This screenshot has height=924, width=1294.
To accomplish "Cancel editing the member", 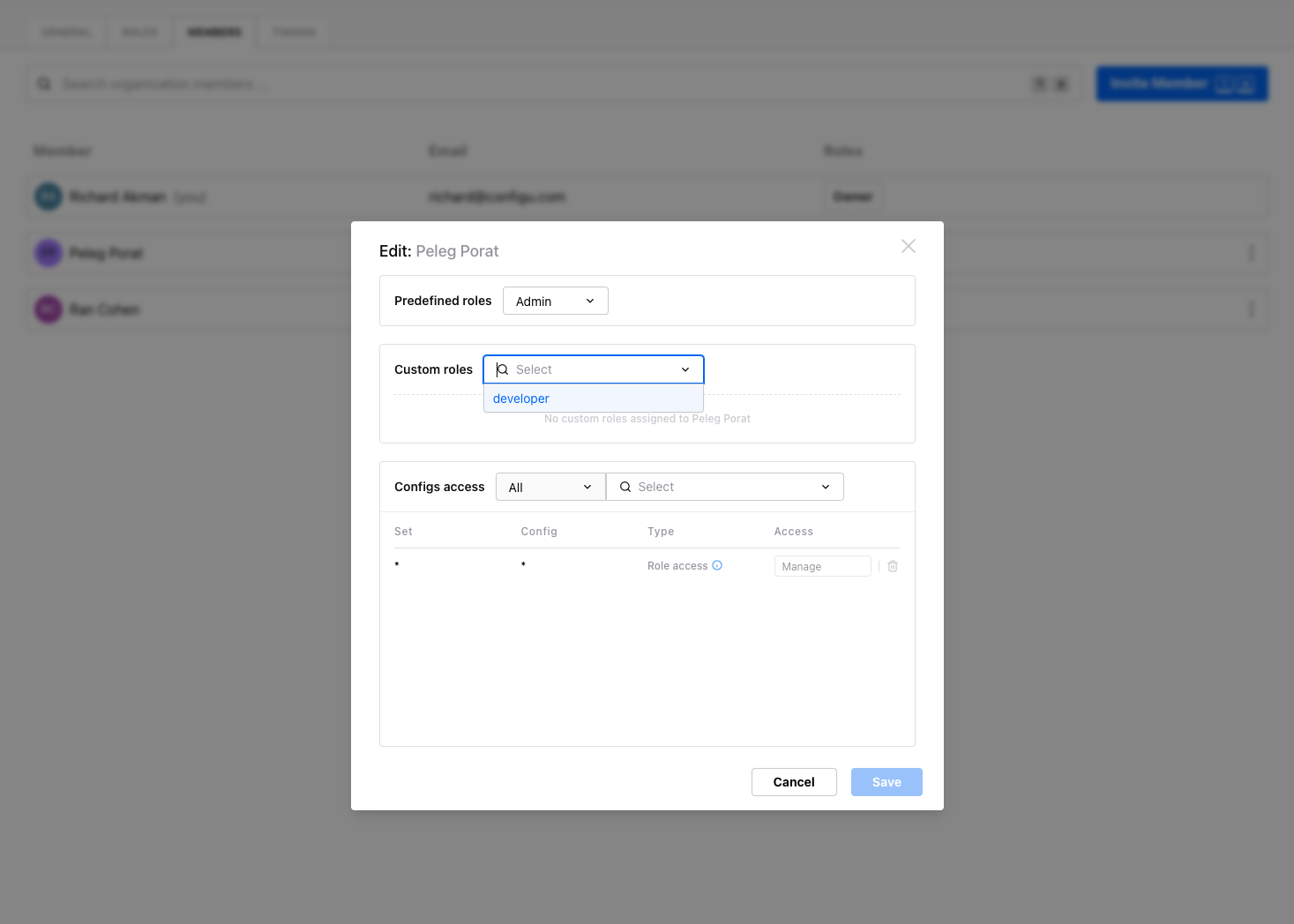I will [x=794, y=782].
